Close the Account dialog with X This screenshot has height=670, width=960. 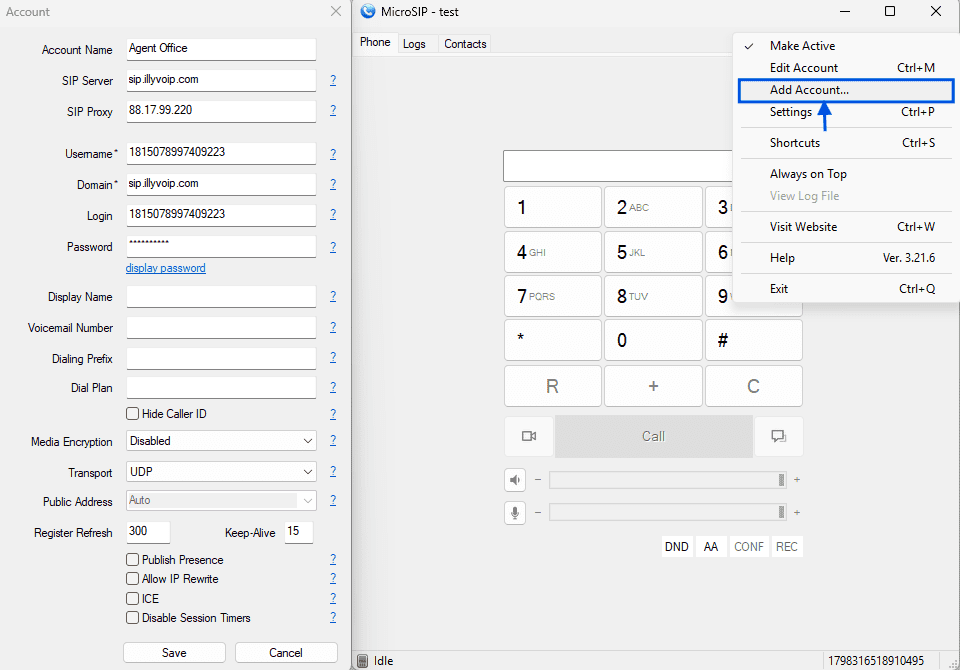coord(336,12)
